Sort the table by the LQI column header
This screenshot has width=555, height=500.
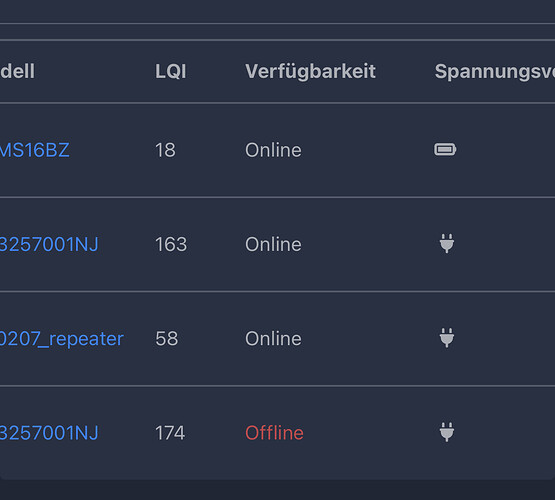pos(171,71)
